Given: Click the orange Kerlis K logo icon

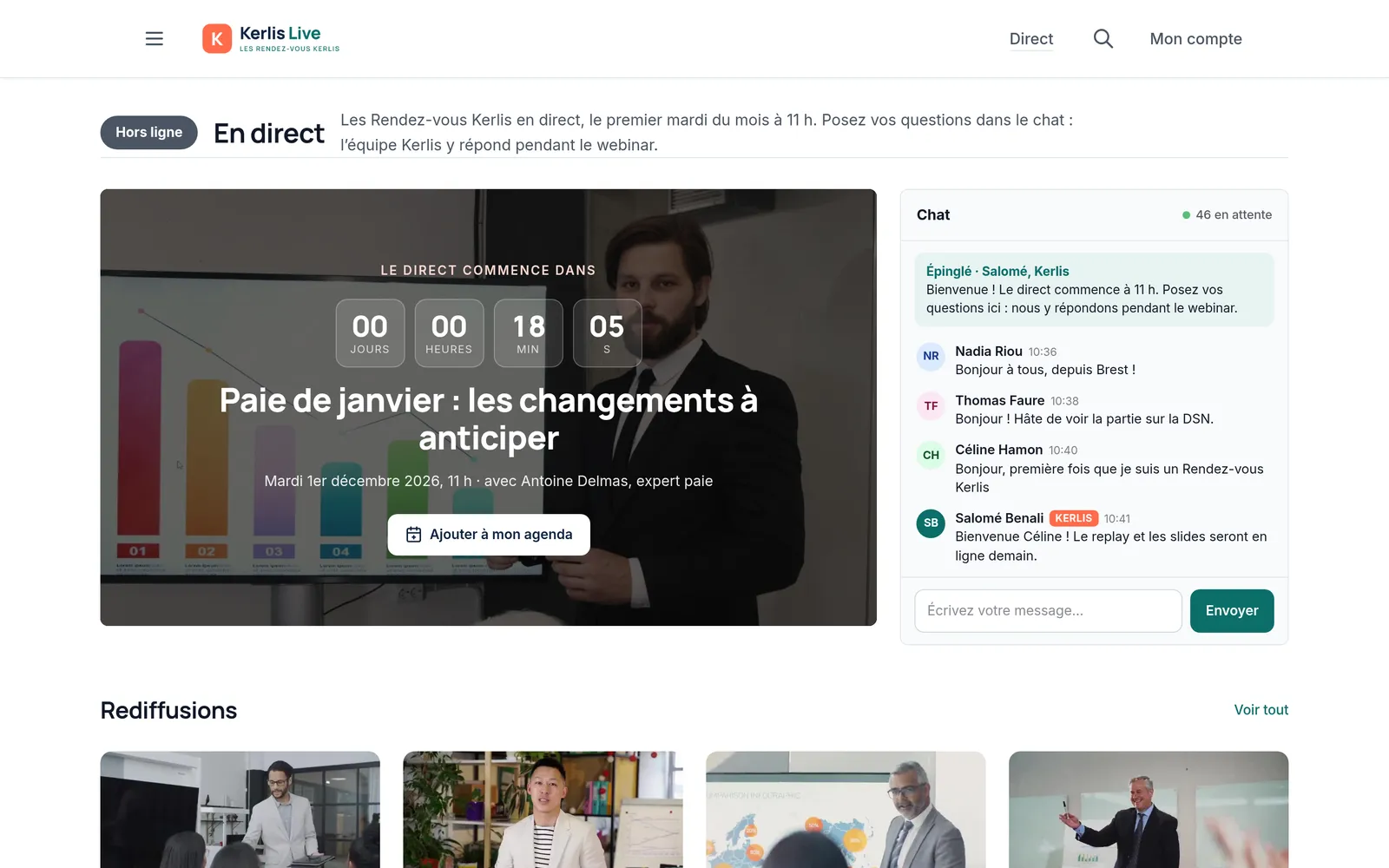Looking at the screenshot, I should pos(217,38).
